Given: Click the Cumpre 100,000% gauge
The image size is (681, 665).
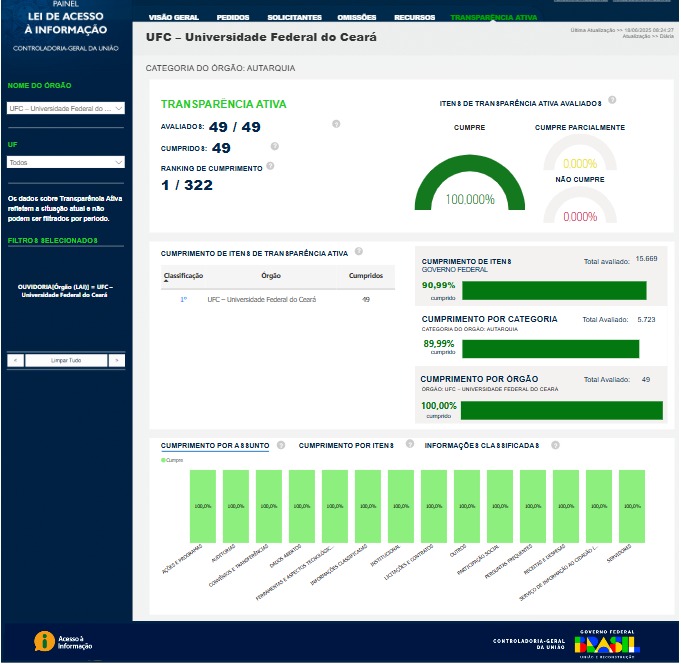Looking at the screenshot, I should click(x=470, y=182).
